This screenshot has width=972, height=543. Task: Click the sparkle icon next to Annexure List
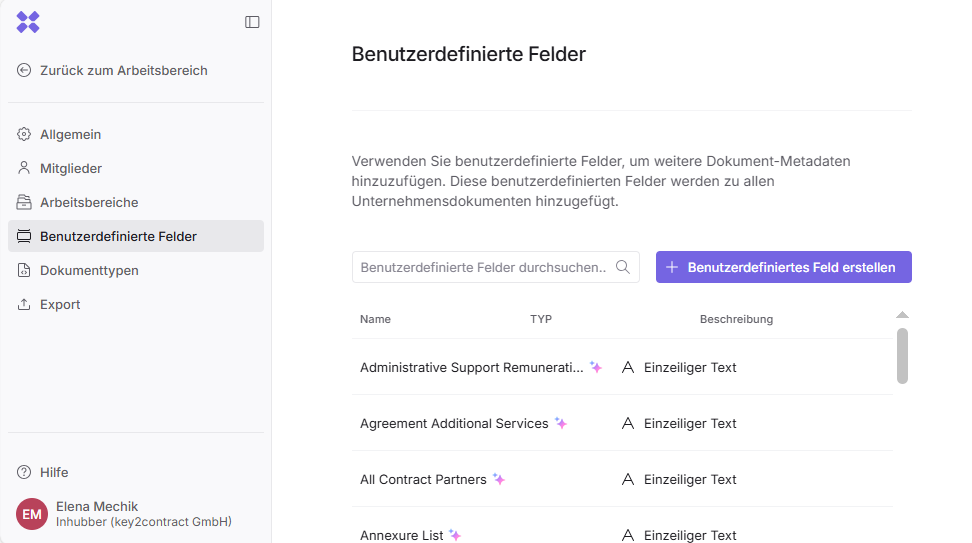click(455, 535)
